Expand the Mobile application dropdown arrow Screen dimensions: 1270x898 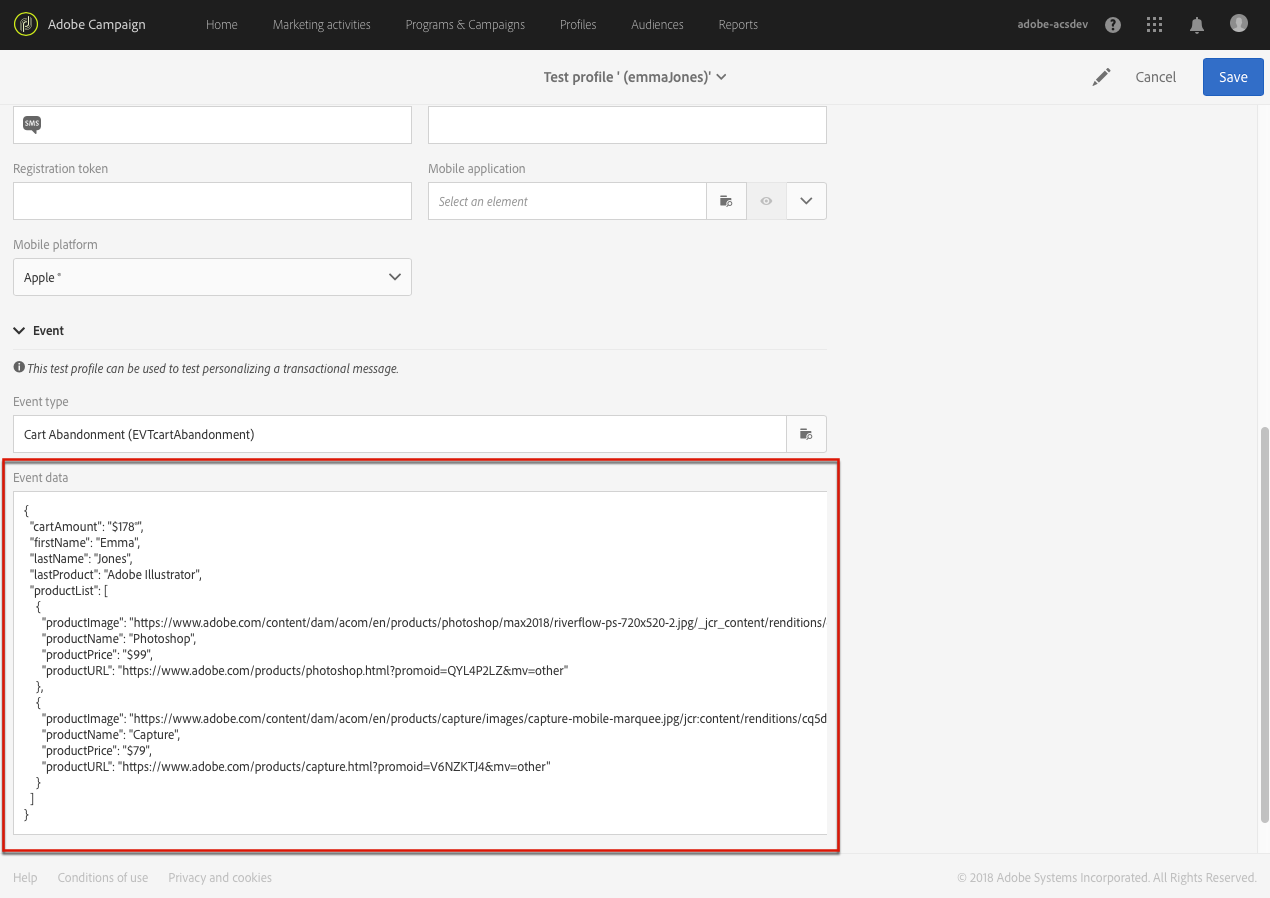(806, 201)
